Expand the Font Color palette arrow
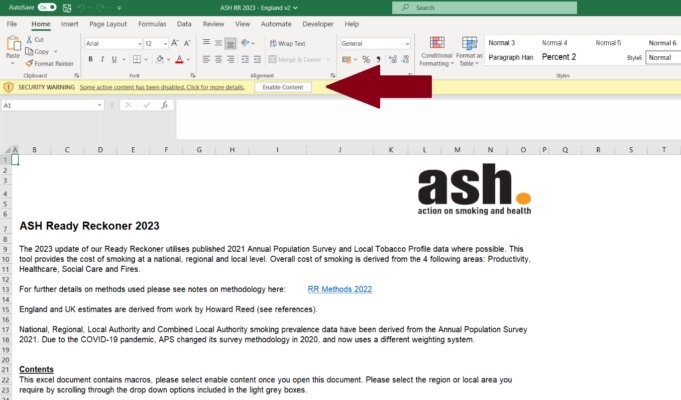The height and width of the screenshot is (400, 681). 188,60
